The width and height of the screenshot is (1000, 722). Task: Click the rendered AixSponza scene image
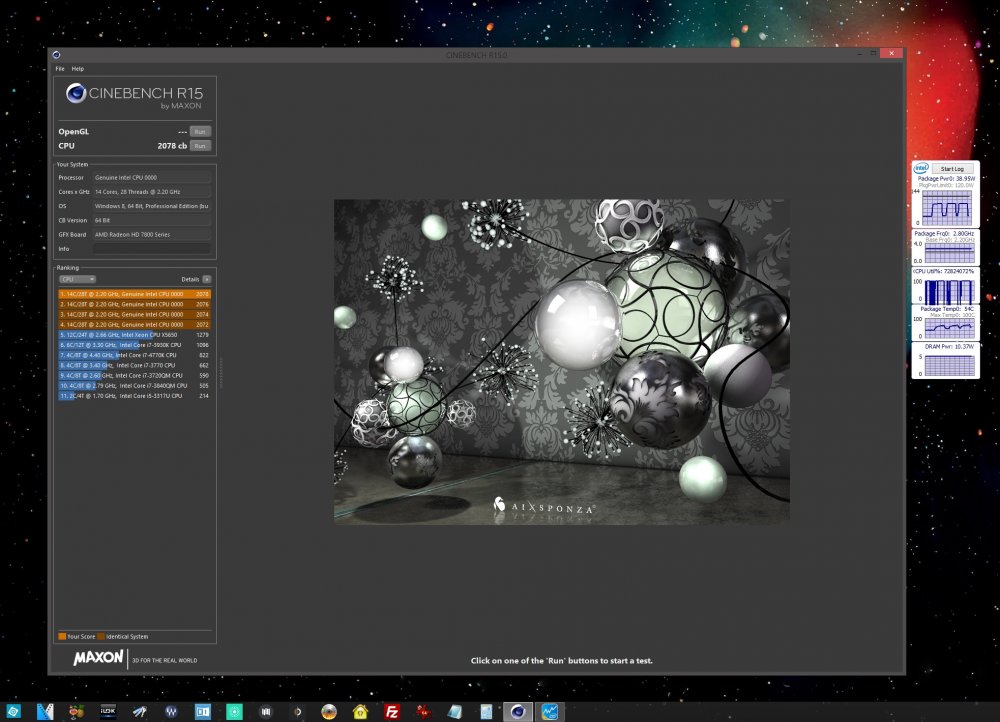pyautogui.click(x=562, y=362)
